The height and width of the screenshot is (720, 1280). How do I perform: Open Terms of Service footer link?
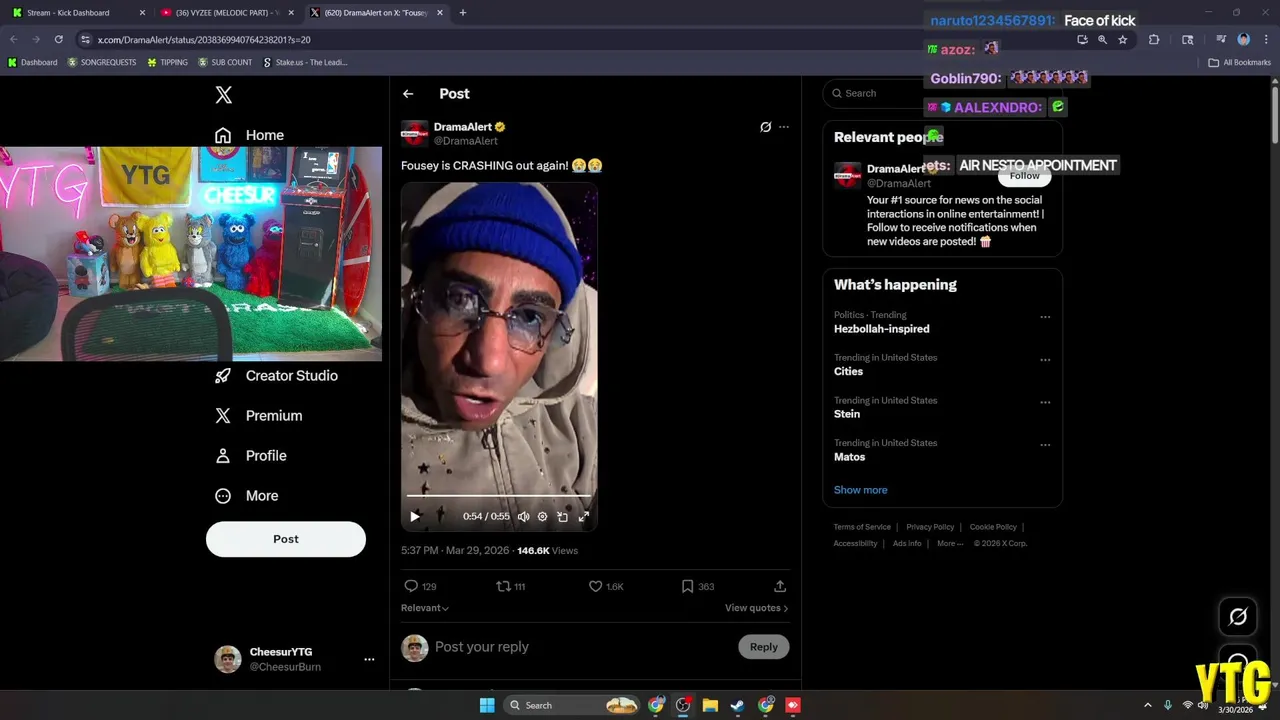tap(862, 527)
